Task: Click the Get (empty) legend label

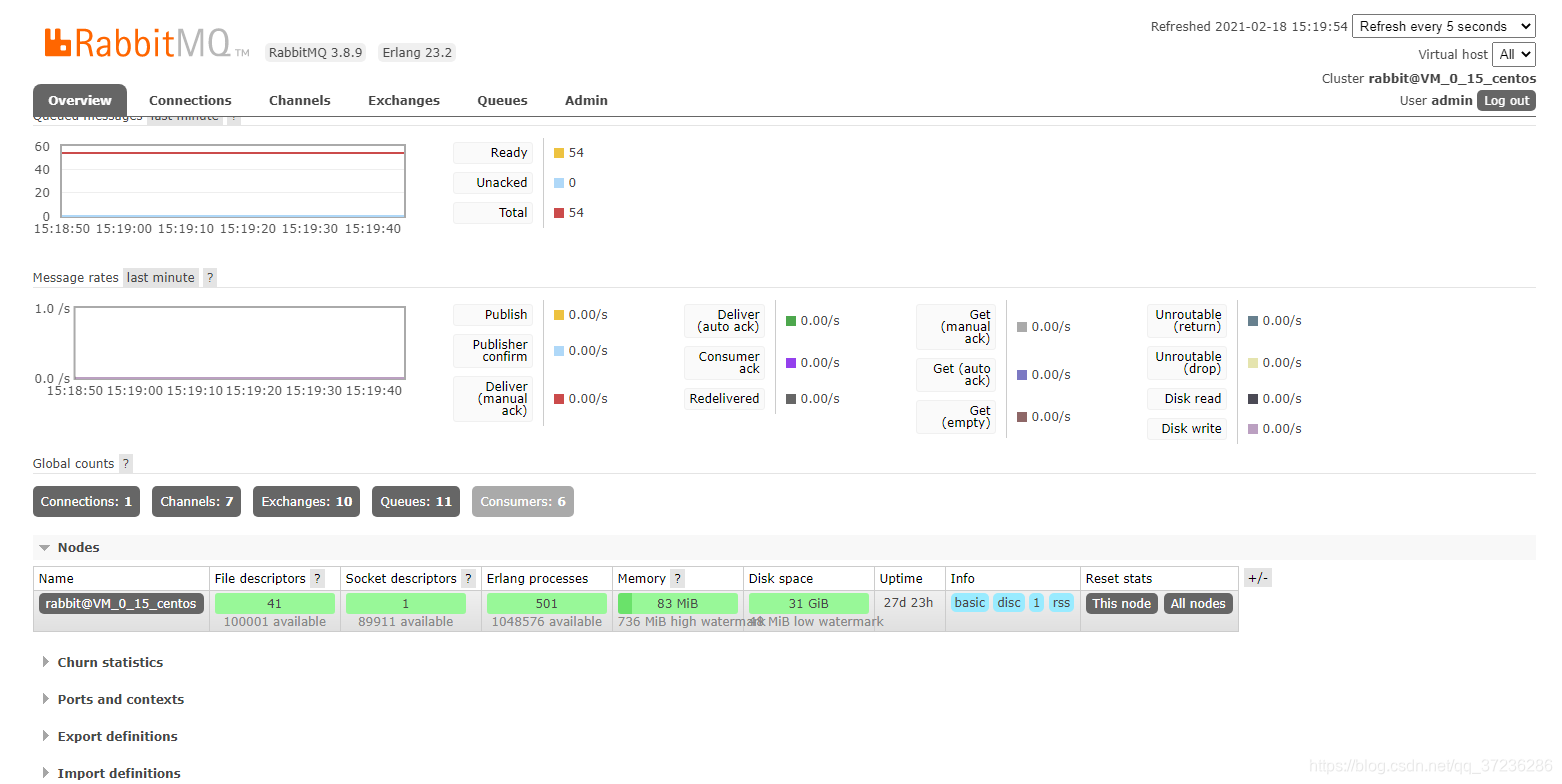Action: (956, 417)
